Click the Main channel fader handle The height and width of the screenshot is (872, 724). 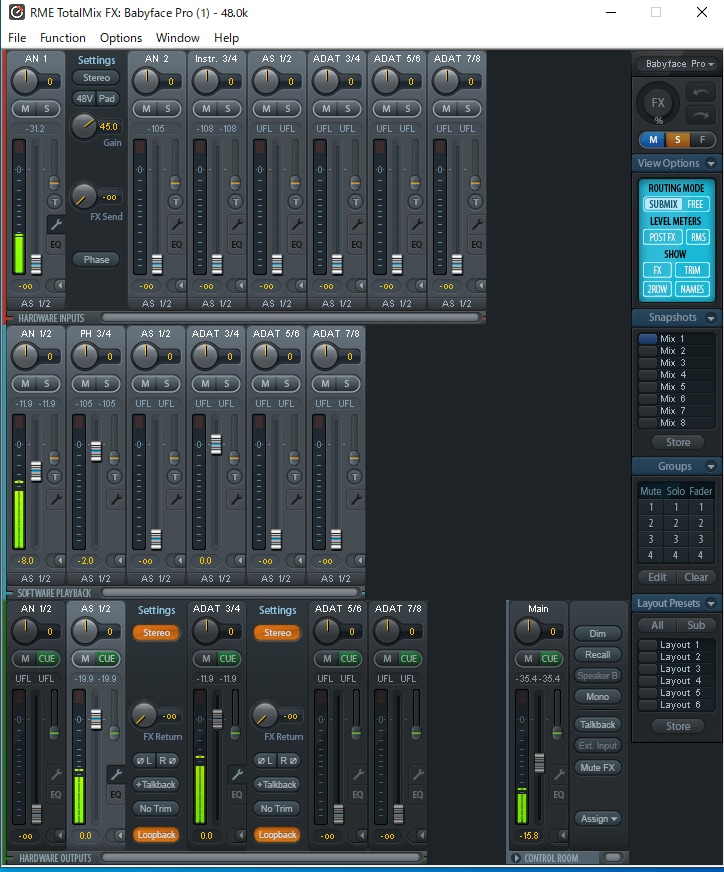539,762
